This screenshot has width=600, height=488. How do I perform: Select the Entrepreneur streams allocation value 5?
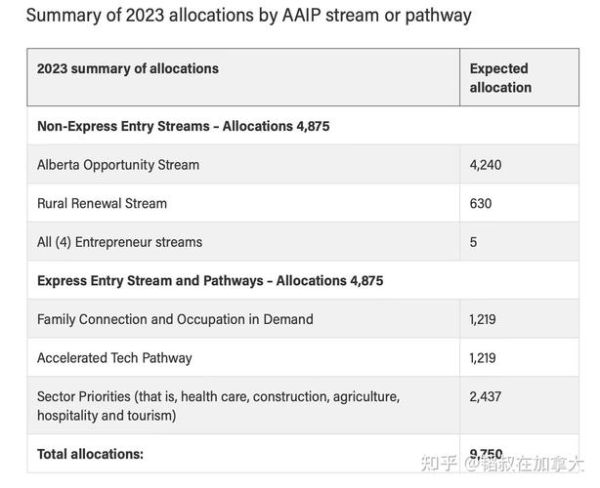(x=473, y=242)
